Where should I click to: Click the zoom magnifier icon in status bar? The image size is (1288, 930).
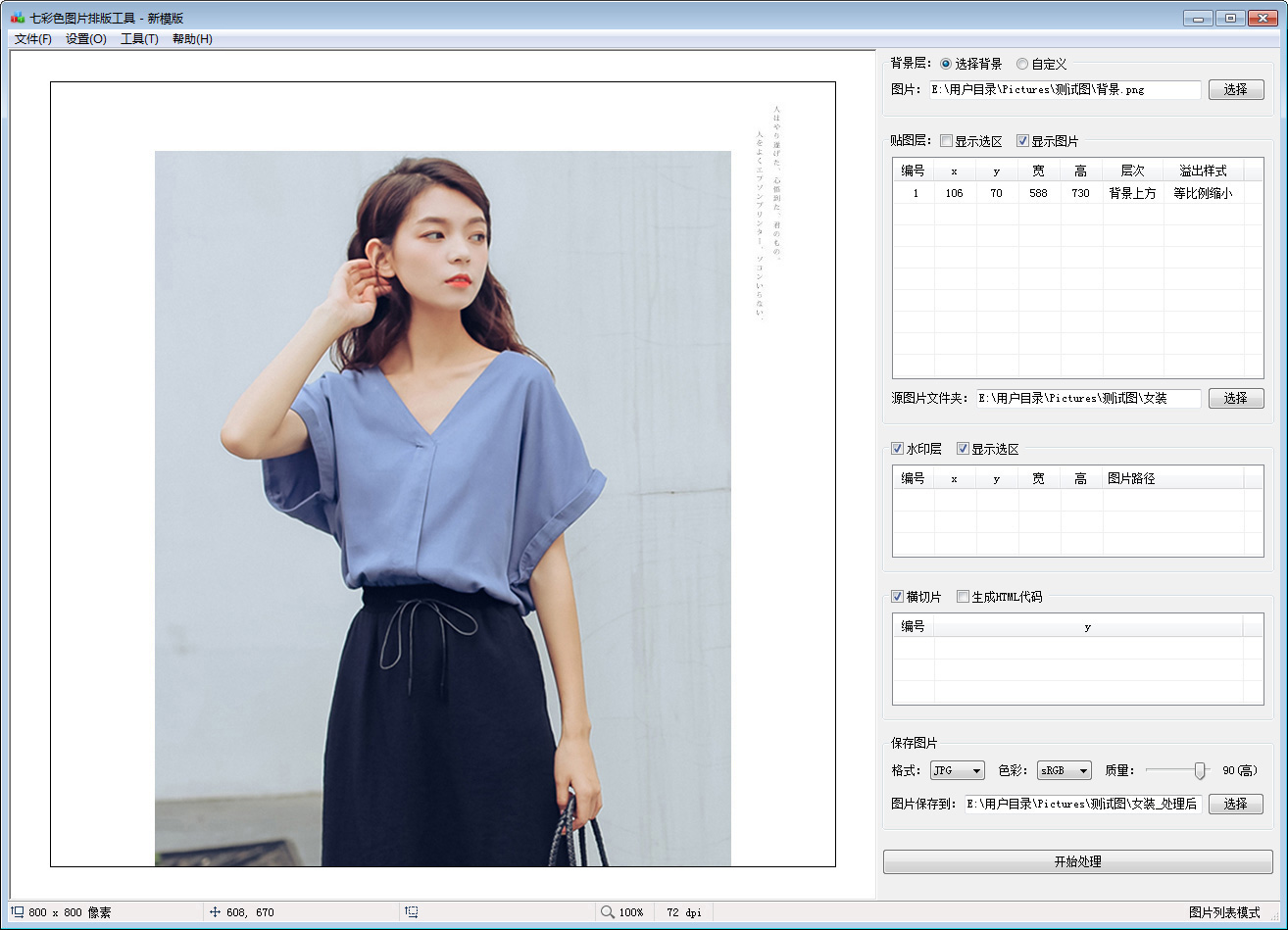point(608,912)
